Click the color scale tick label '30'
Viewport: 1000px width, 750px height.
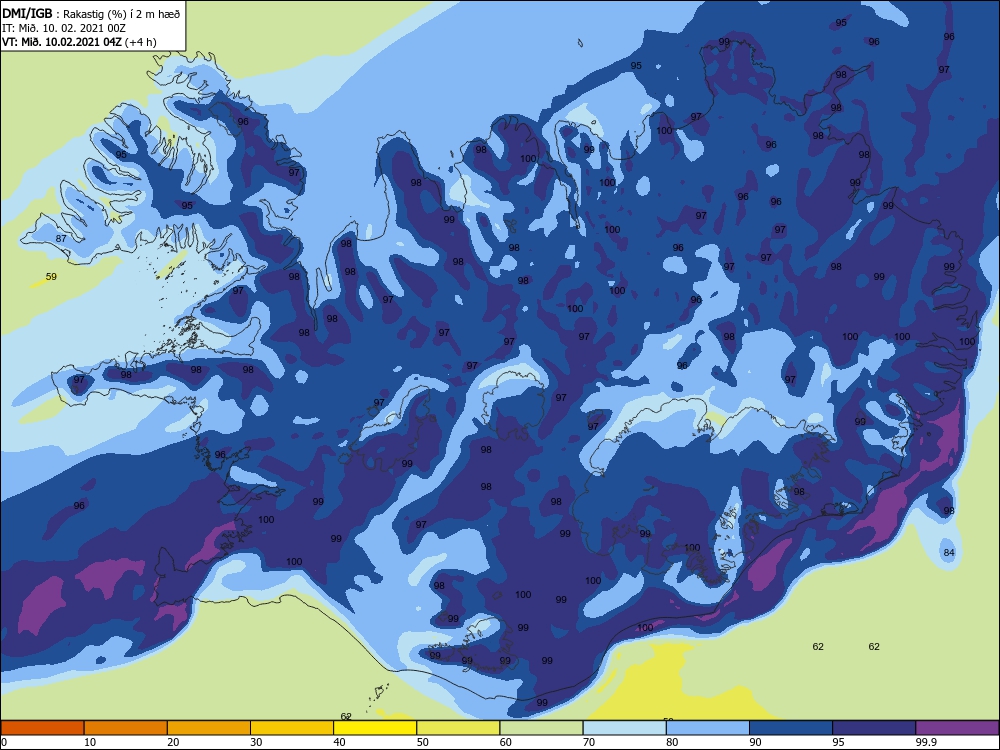pos(256,742)
